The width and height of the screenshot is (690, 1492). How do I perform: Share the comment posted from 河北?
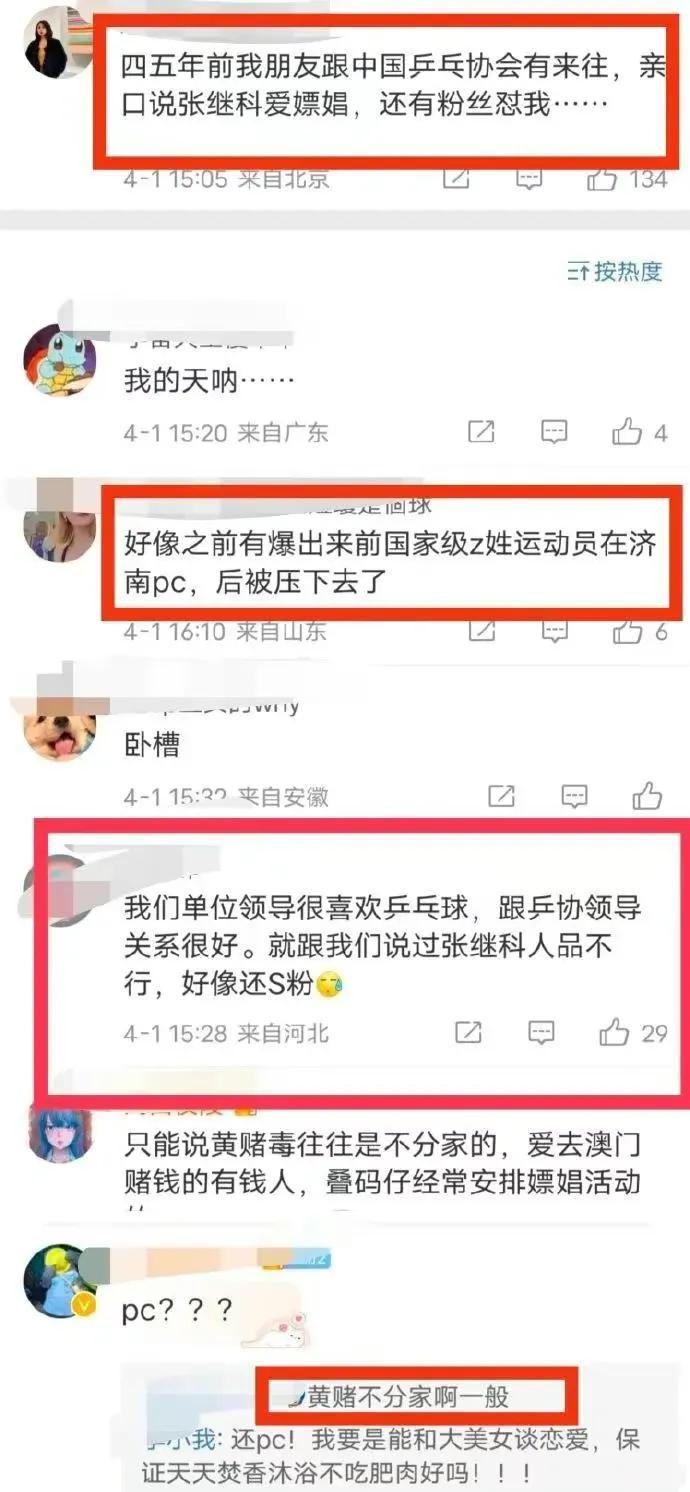point(468,1032)
